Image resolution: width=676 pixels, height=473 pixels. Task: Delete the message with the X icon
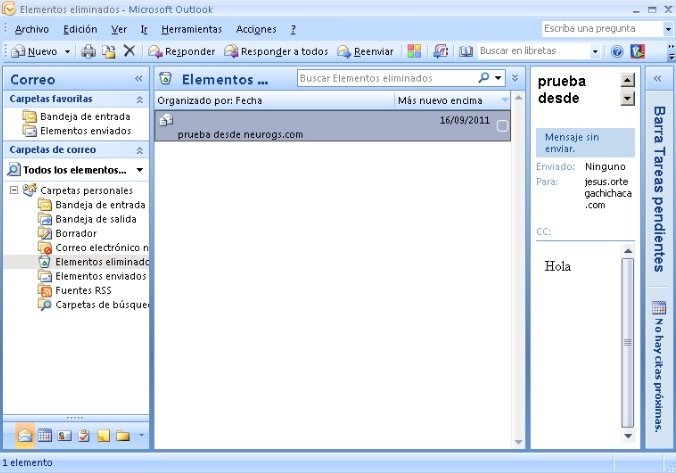(129, 51)
